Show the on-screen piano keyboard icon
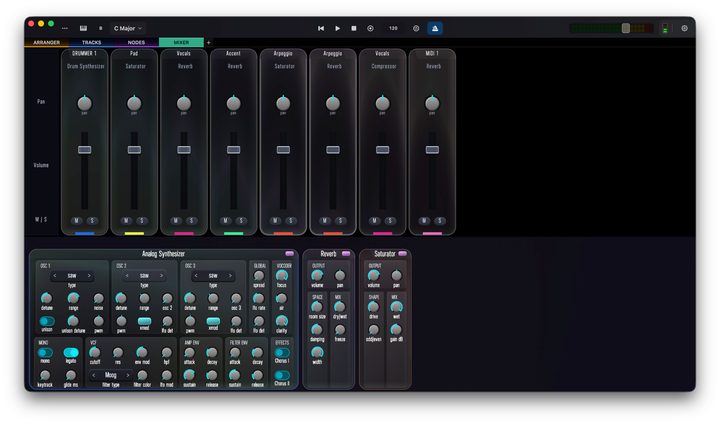The image size is (720, 424). [x=83, y=28]
